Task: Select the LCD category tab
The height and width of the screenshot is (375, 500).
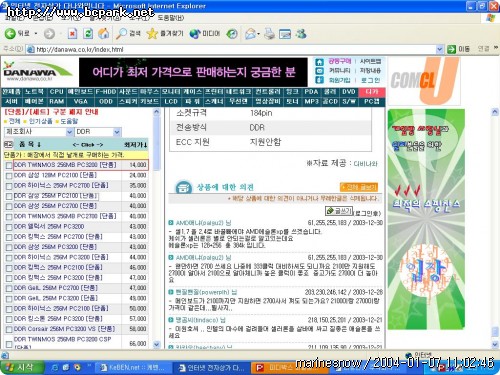Action: coord(171,101)
